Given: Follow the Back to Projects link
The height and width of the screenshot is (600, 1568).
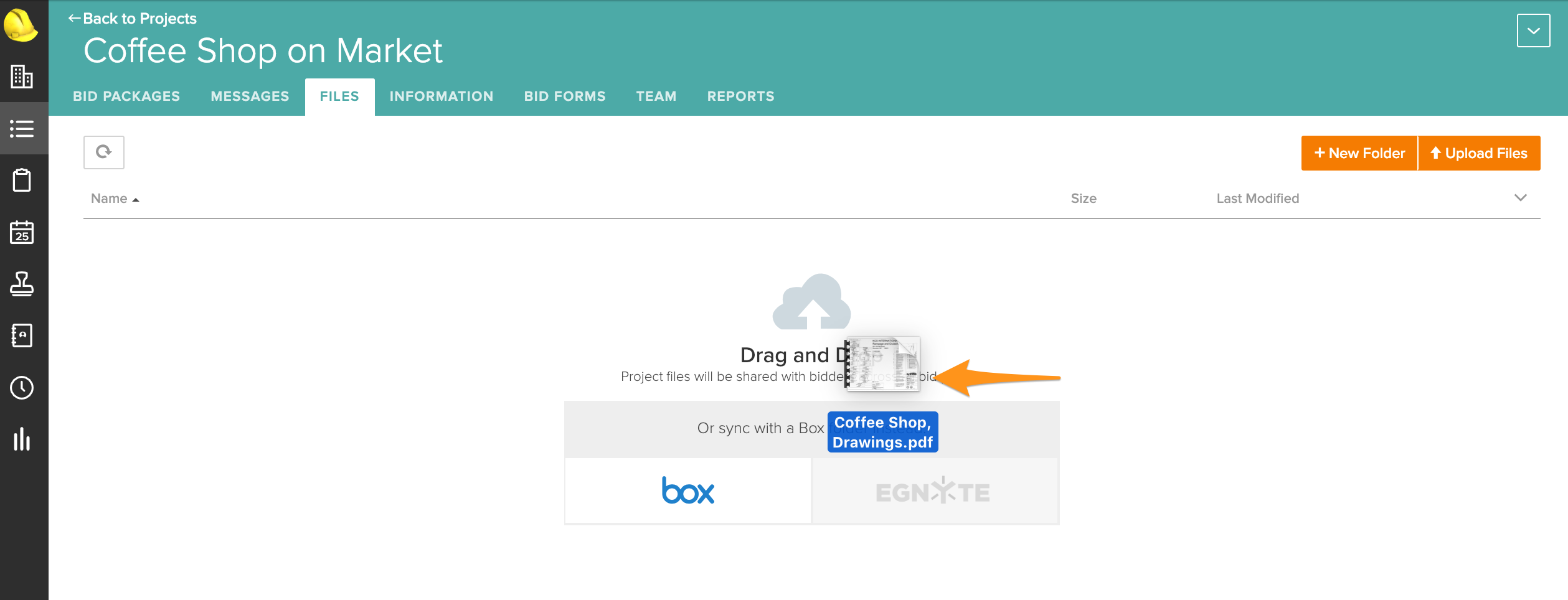Looking at the screenshot, I should [133, 19].
